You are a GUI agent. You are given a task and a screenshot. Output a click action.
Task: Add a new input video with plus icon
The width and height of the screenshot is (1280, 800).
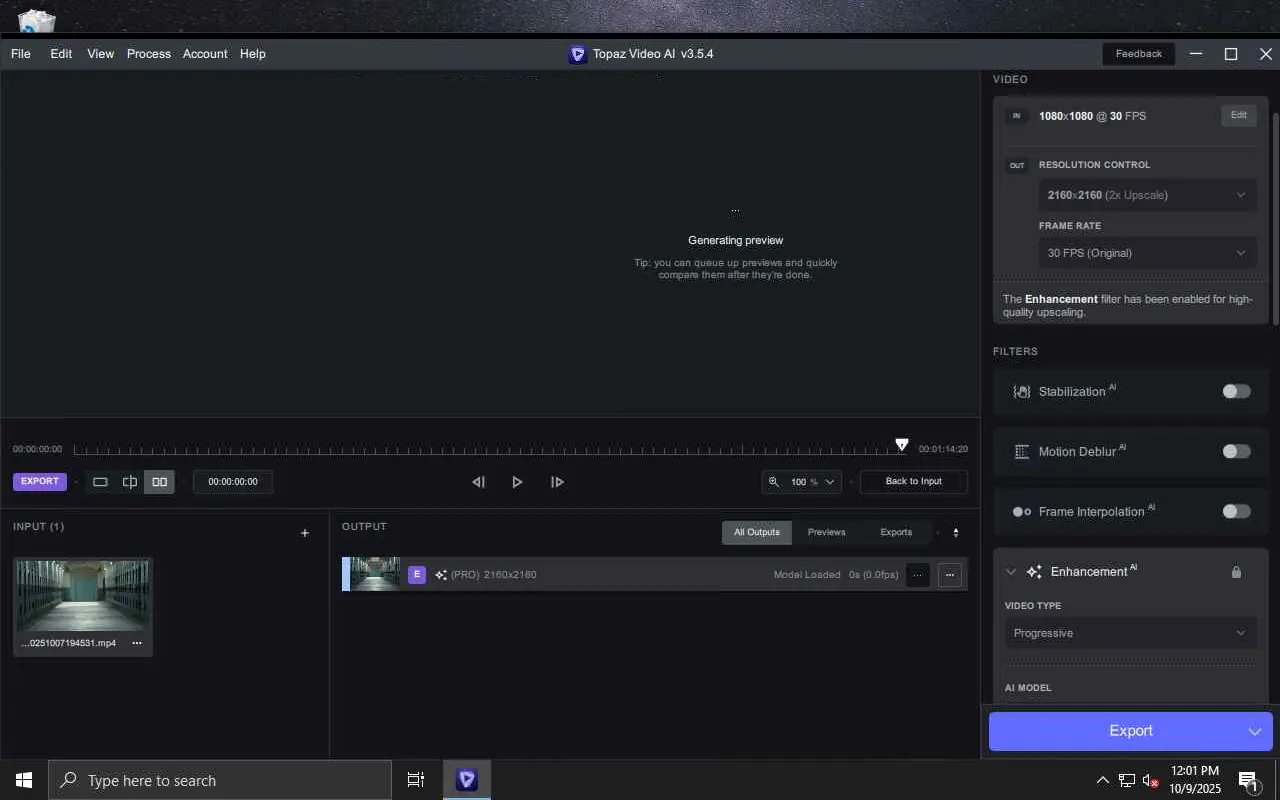pyautogui.click(x=305, y=533)
